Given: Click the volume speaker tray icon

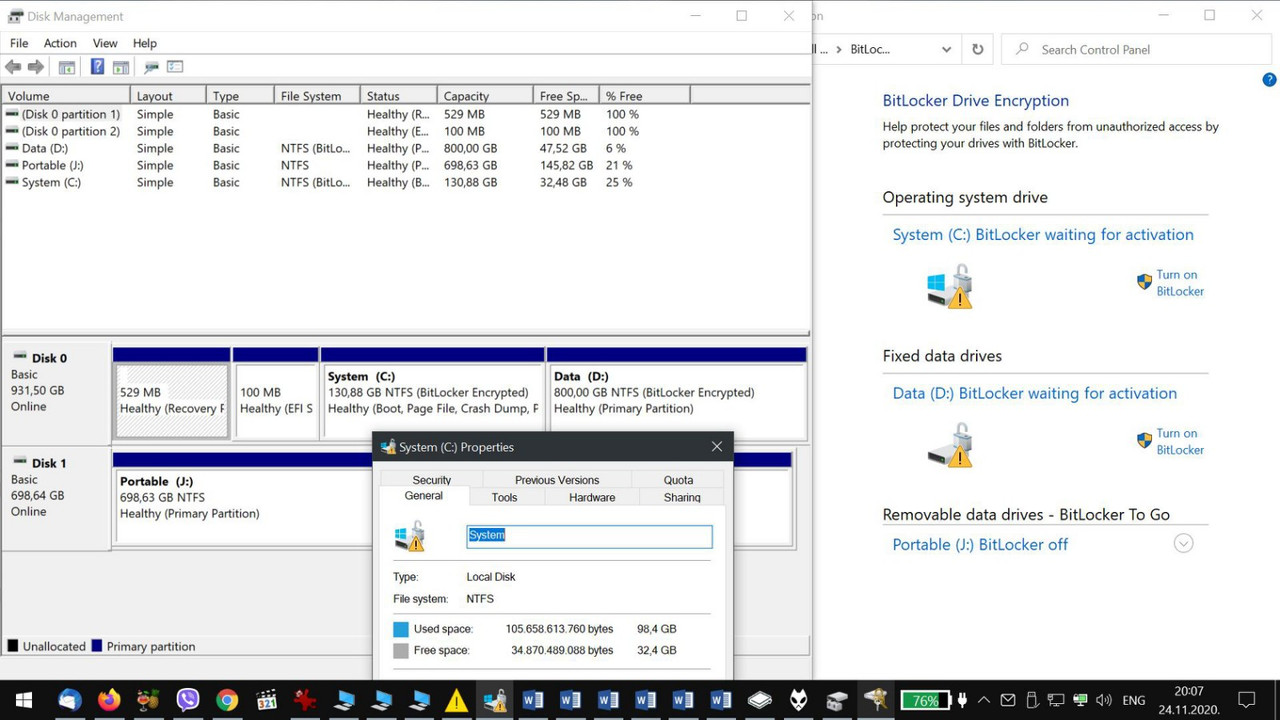Looking at the screenshot, I should coord(1104,700).
